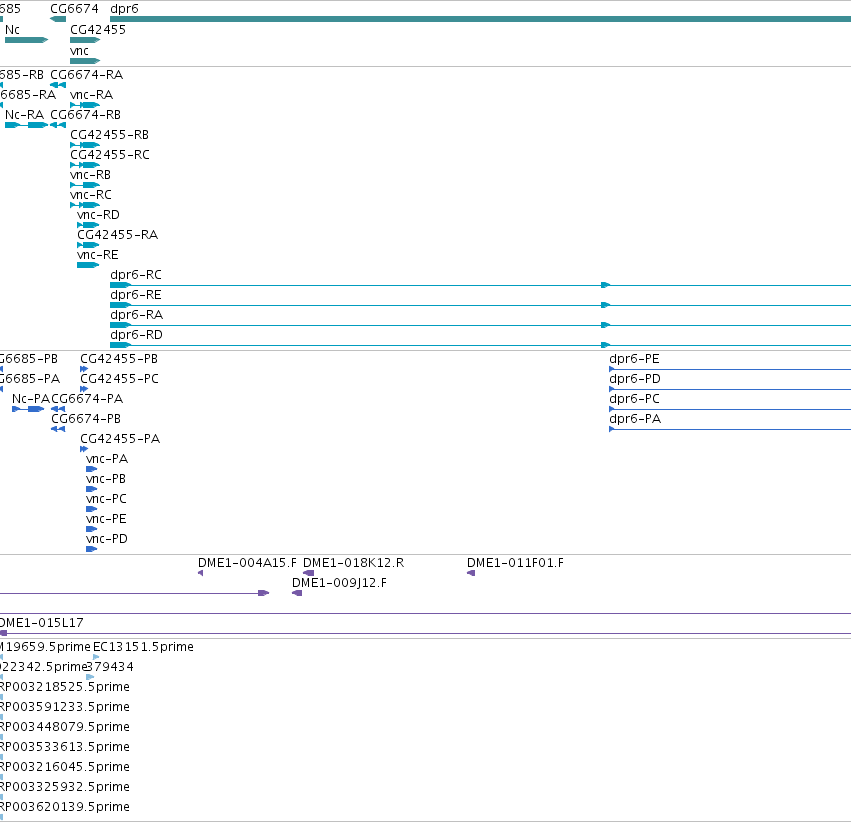This screenshot has width=851, height=822.
Task: Click the vnc-PE protein label
Action: [x=106, y=519]
